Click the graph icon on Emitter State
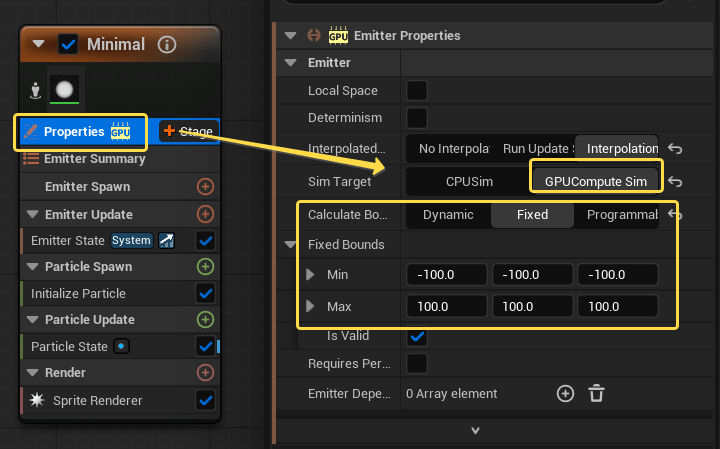Screen dimensions: 720x449 tap(166, 241)
